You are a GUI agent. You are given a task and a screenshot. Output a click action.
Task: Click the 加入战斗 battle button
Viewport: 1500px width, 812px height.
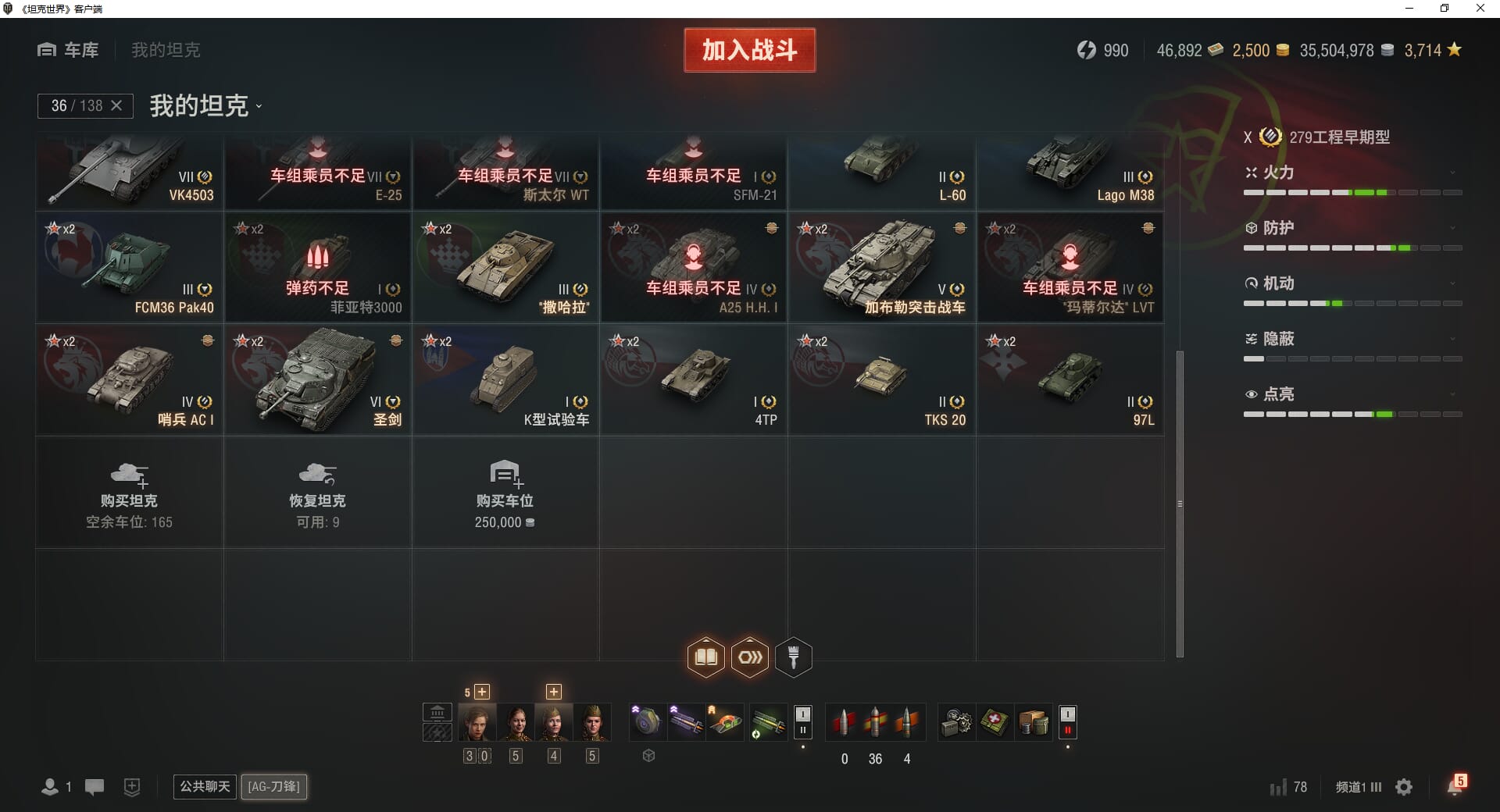pos(749,50)
